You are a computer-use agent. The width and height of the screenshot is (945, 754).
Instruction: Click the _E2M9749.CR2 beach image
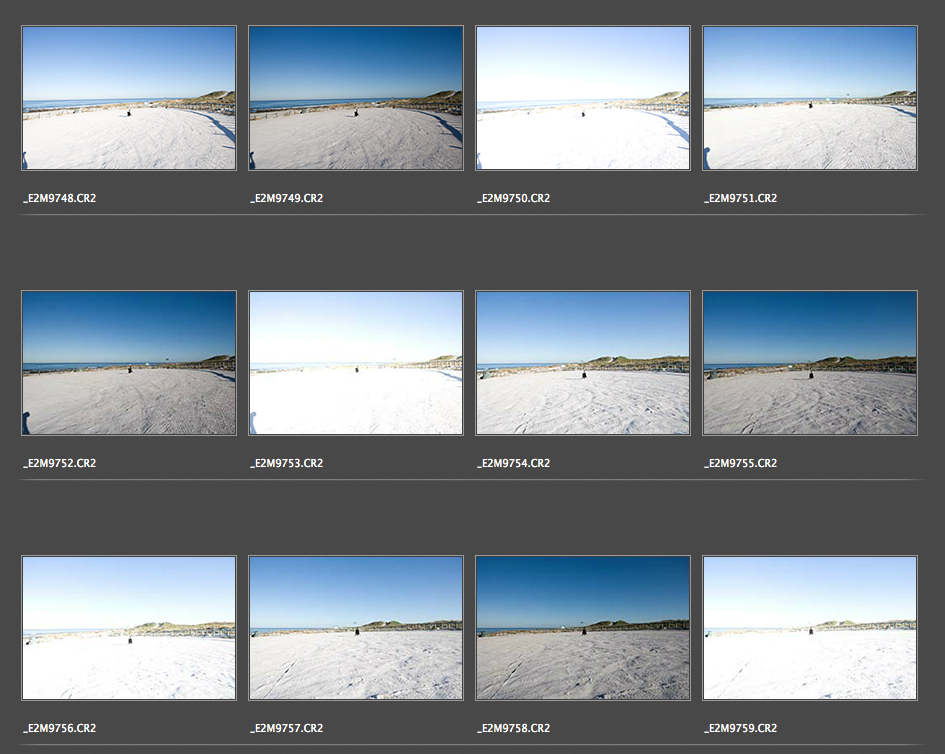coord(356,98)
